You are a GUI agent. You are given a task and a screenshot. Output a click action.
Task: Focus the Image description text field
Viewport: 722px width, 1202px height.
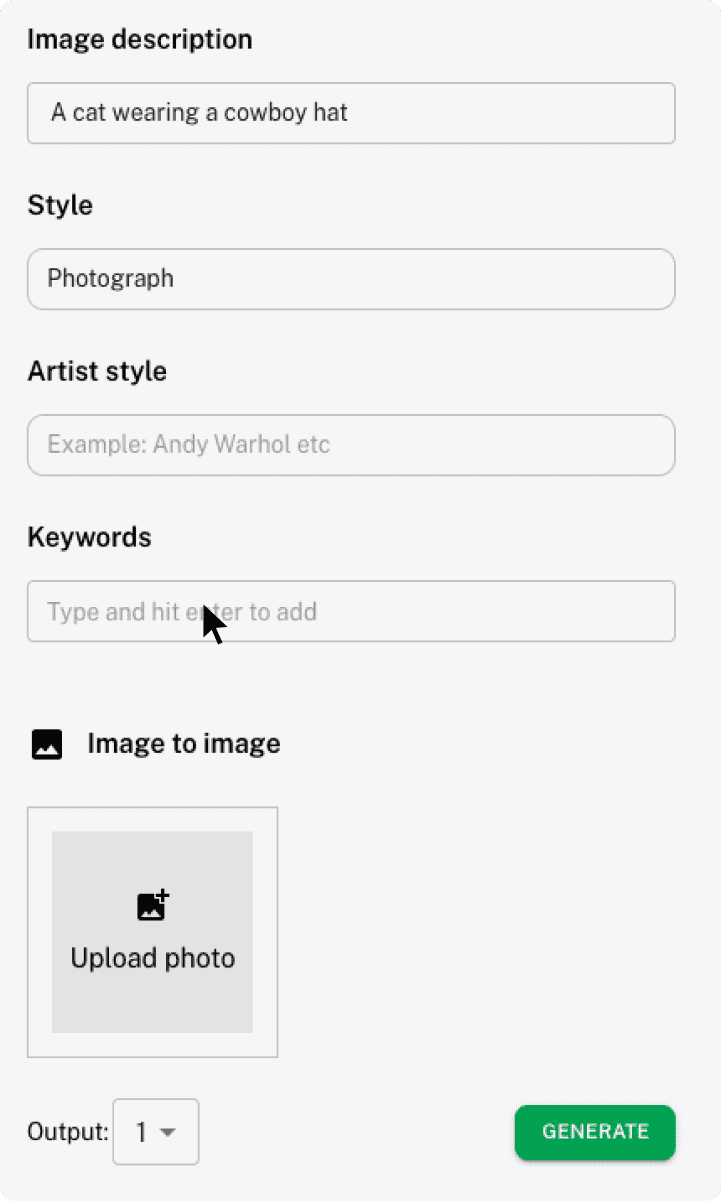pos(351,113)
